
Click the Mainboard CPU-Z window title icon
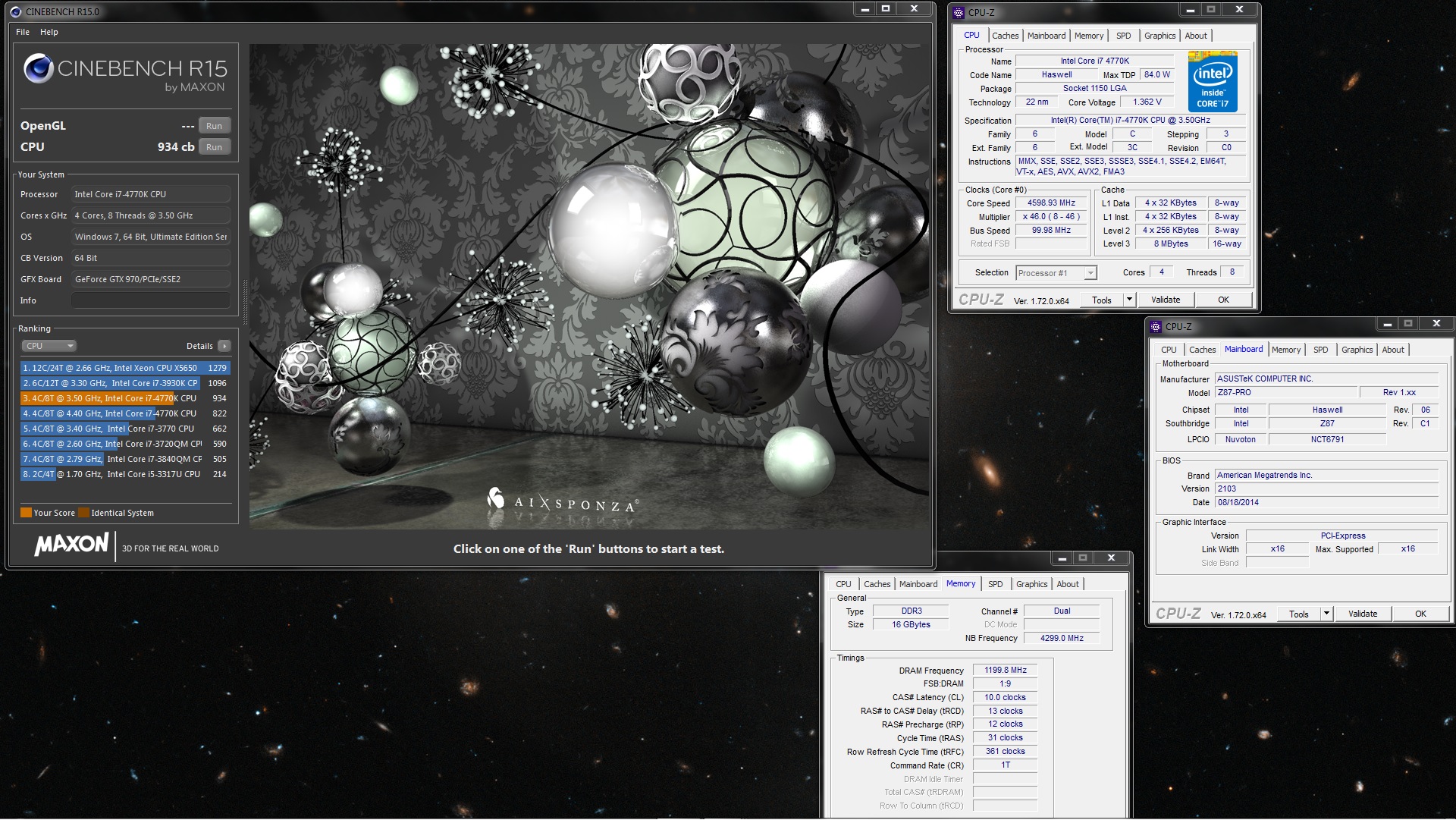tap(1156, 327)
